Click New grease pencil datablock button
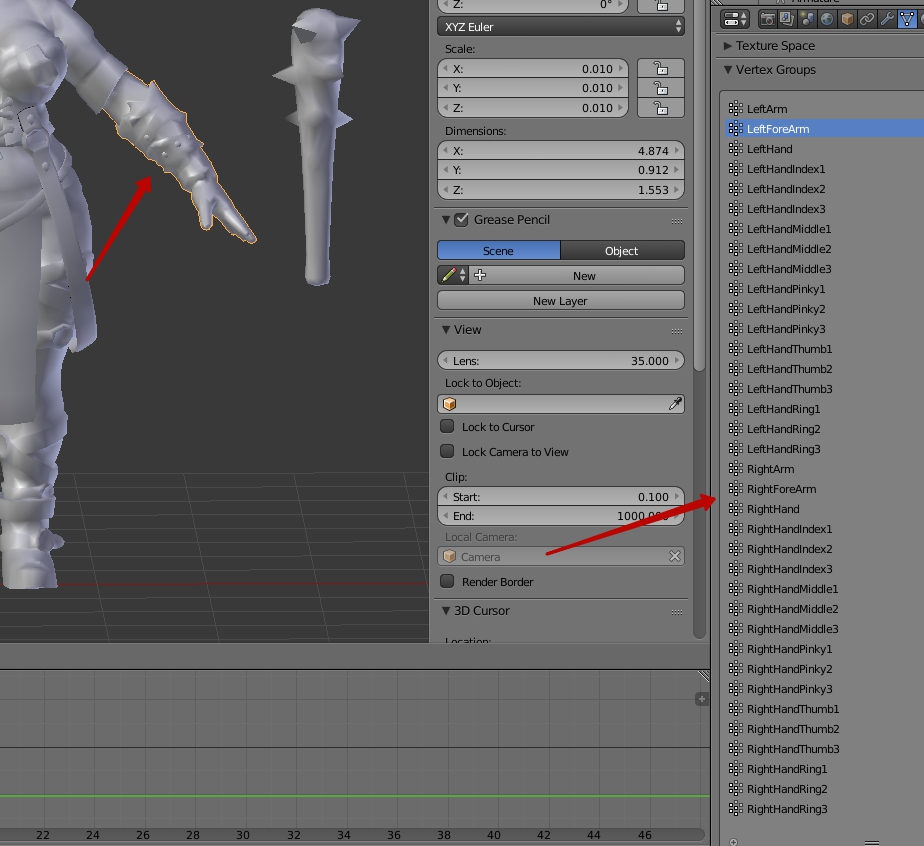924x846 pixels. (x=577, y=275)
